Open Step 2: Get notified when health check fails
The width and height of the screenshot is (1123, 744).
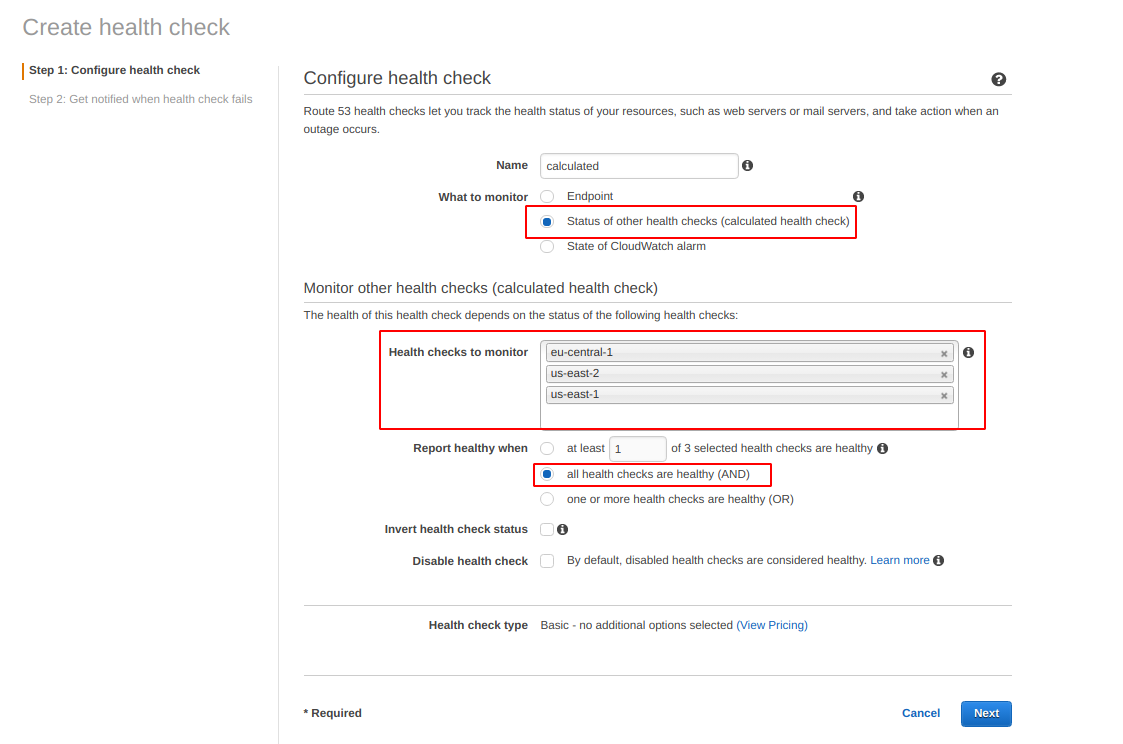click(140, 99)
